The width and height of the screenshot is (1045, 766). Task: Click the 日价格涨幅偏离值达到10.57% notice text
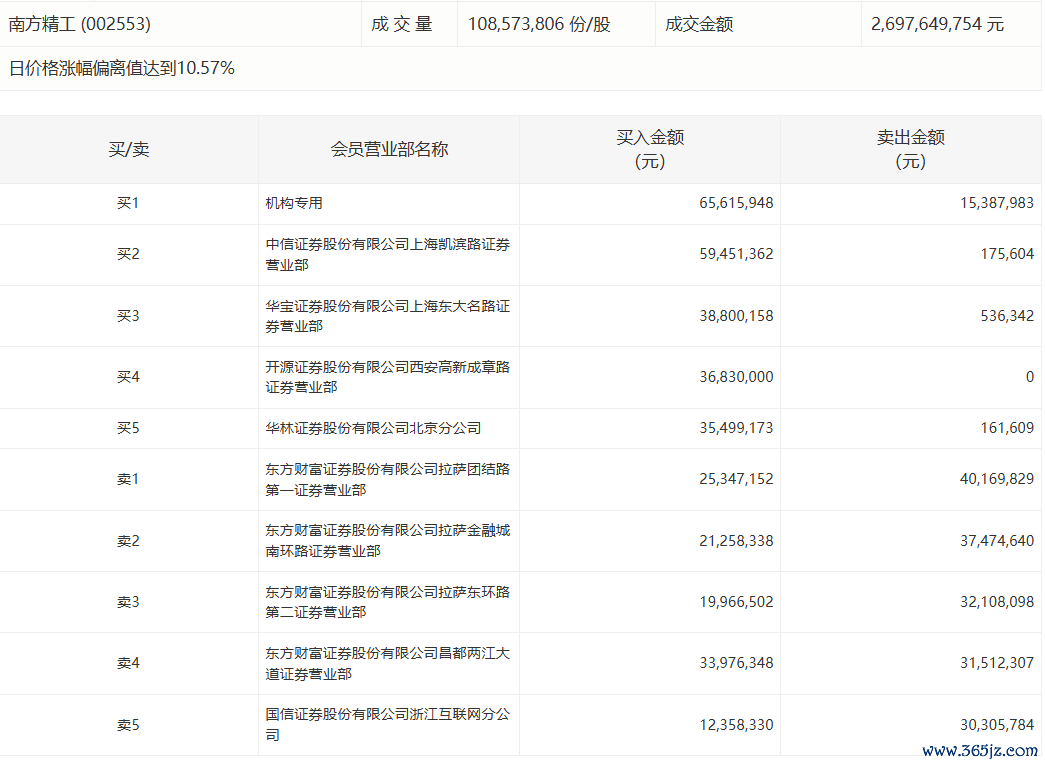click(x=122, y=69)
